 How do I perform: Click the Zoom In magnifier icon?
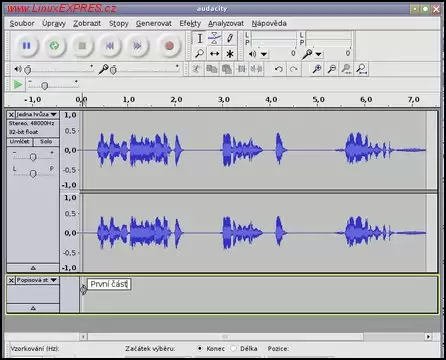pos(317,69)
